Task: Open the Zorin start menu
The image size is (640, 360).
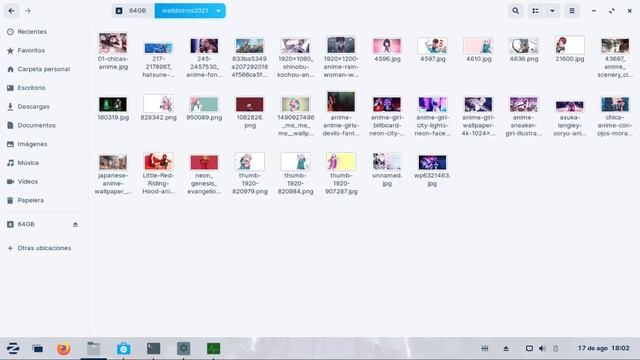Action: click(13, 349)
